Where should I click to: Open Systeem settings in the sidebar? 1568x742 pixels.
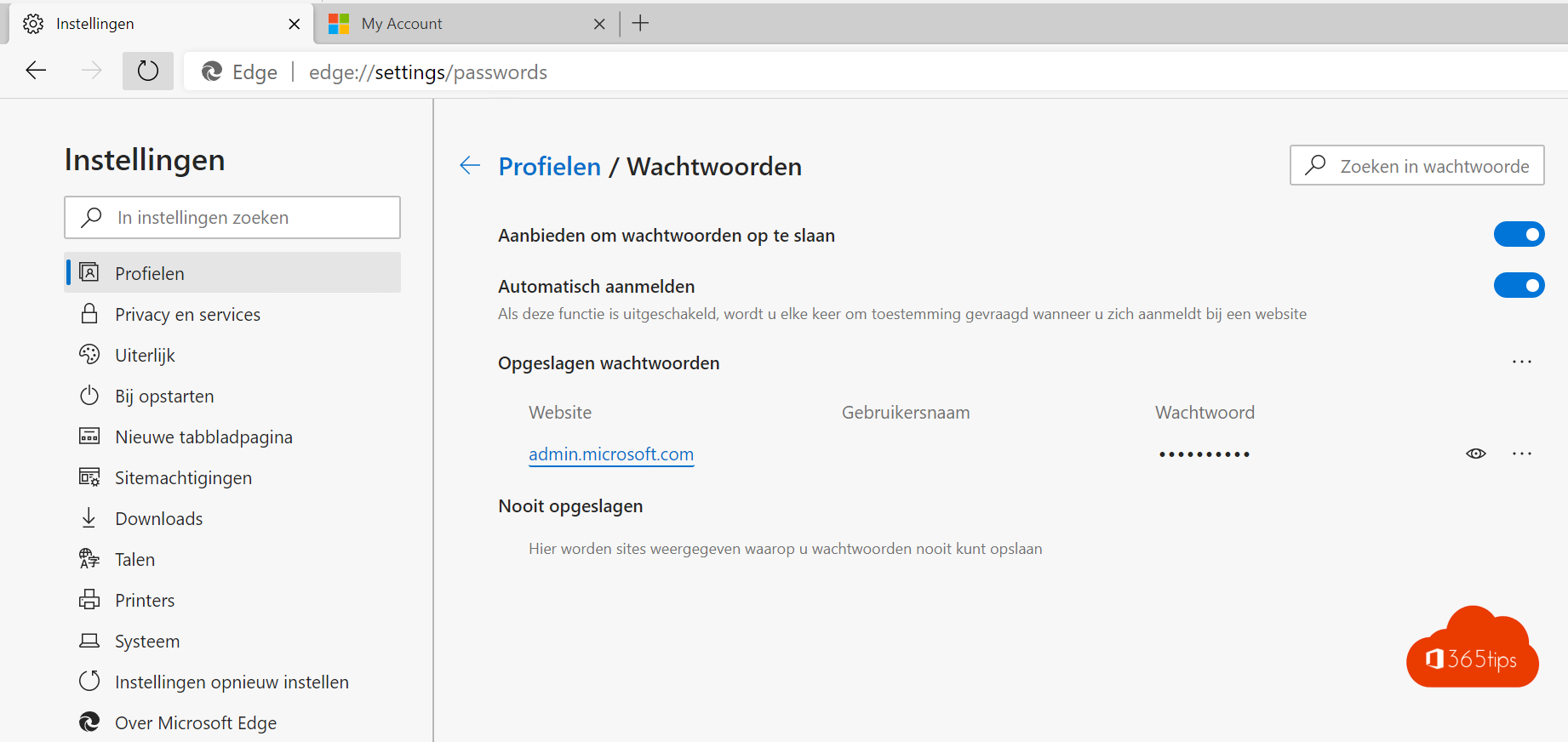point(232,641)
